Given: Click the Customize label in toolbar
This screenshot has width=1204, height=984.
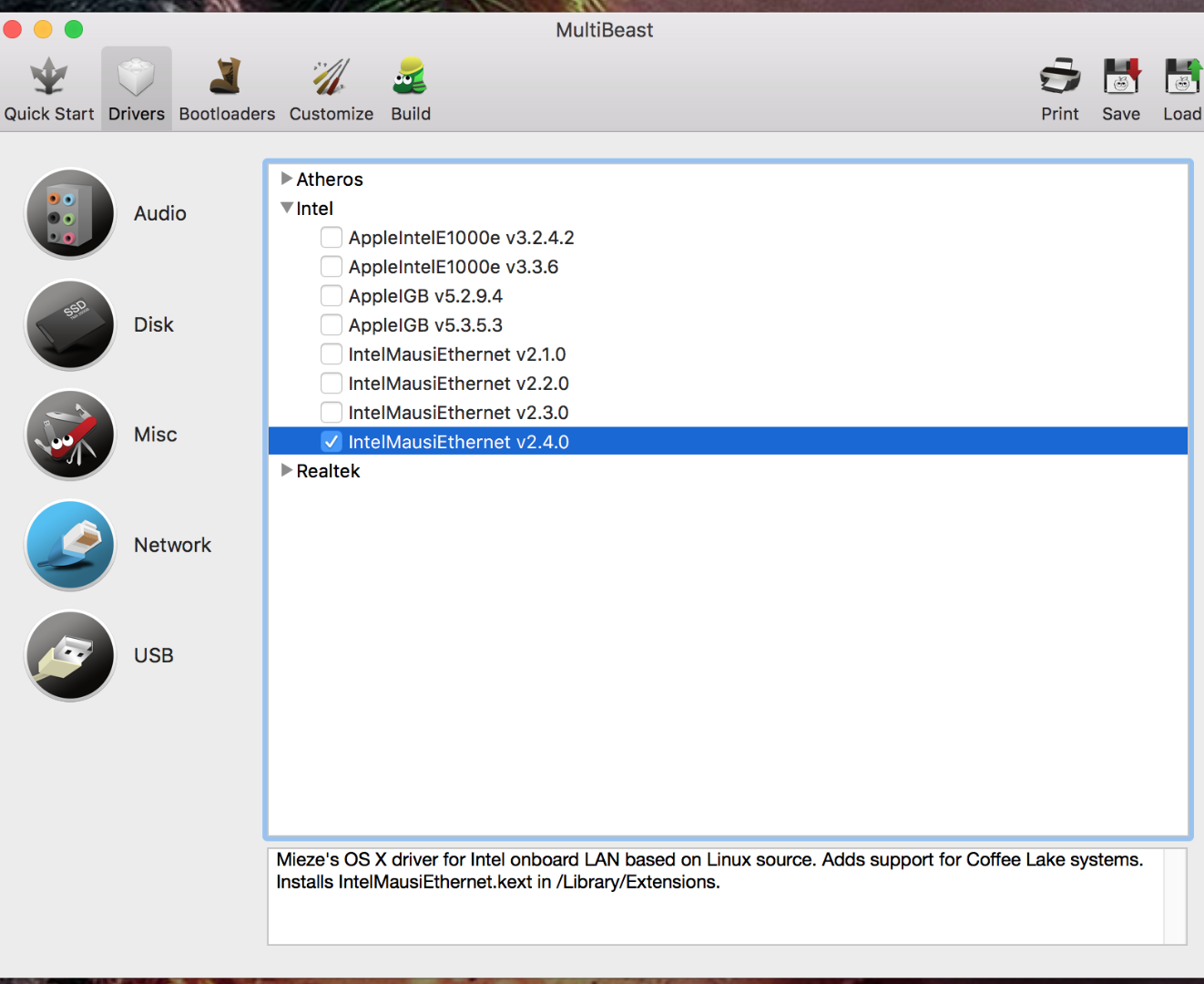Looking at the screenshot, I should [x=332, y=114].
